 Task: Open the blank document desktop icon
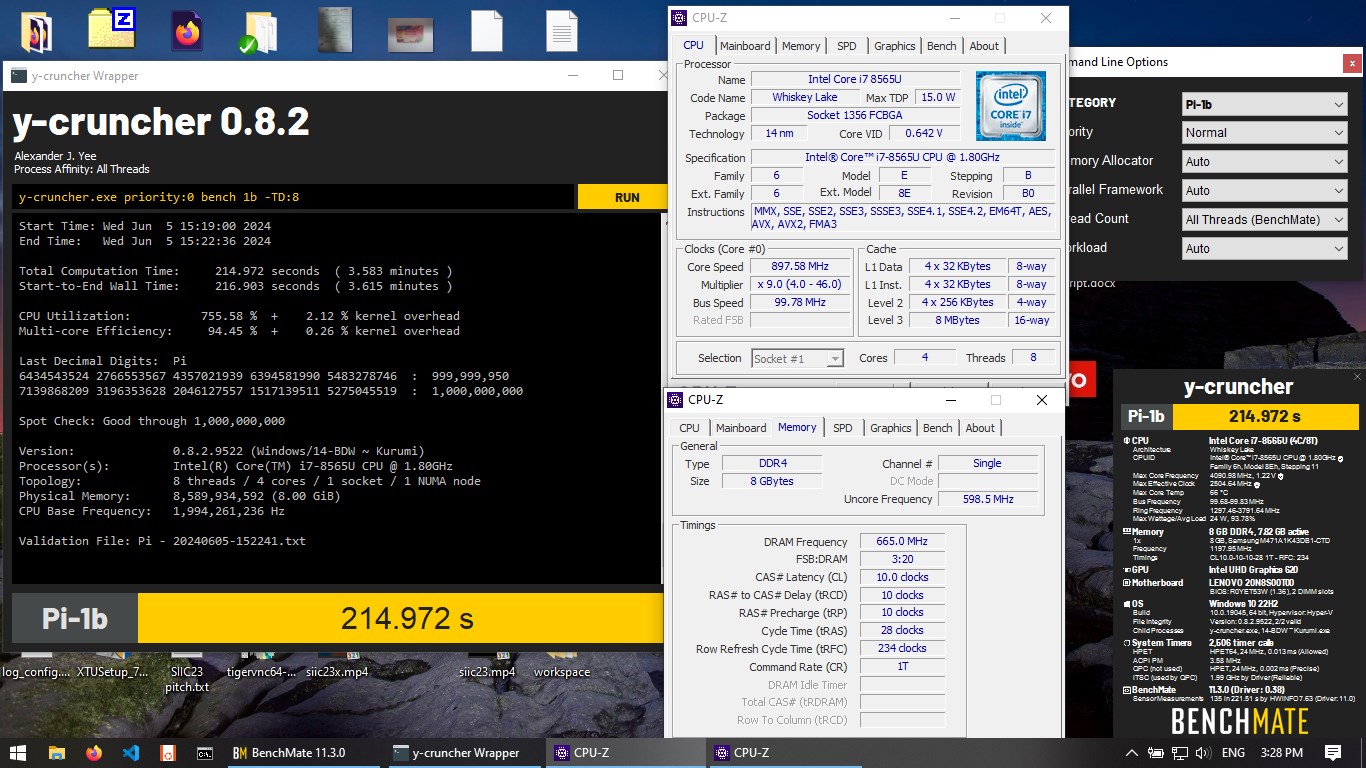pos(487,31)
